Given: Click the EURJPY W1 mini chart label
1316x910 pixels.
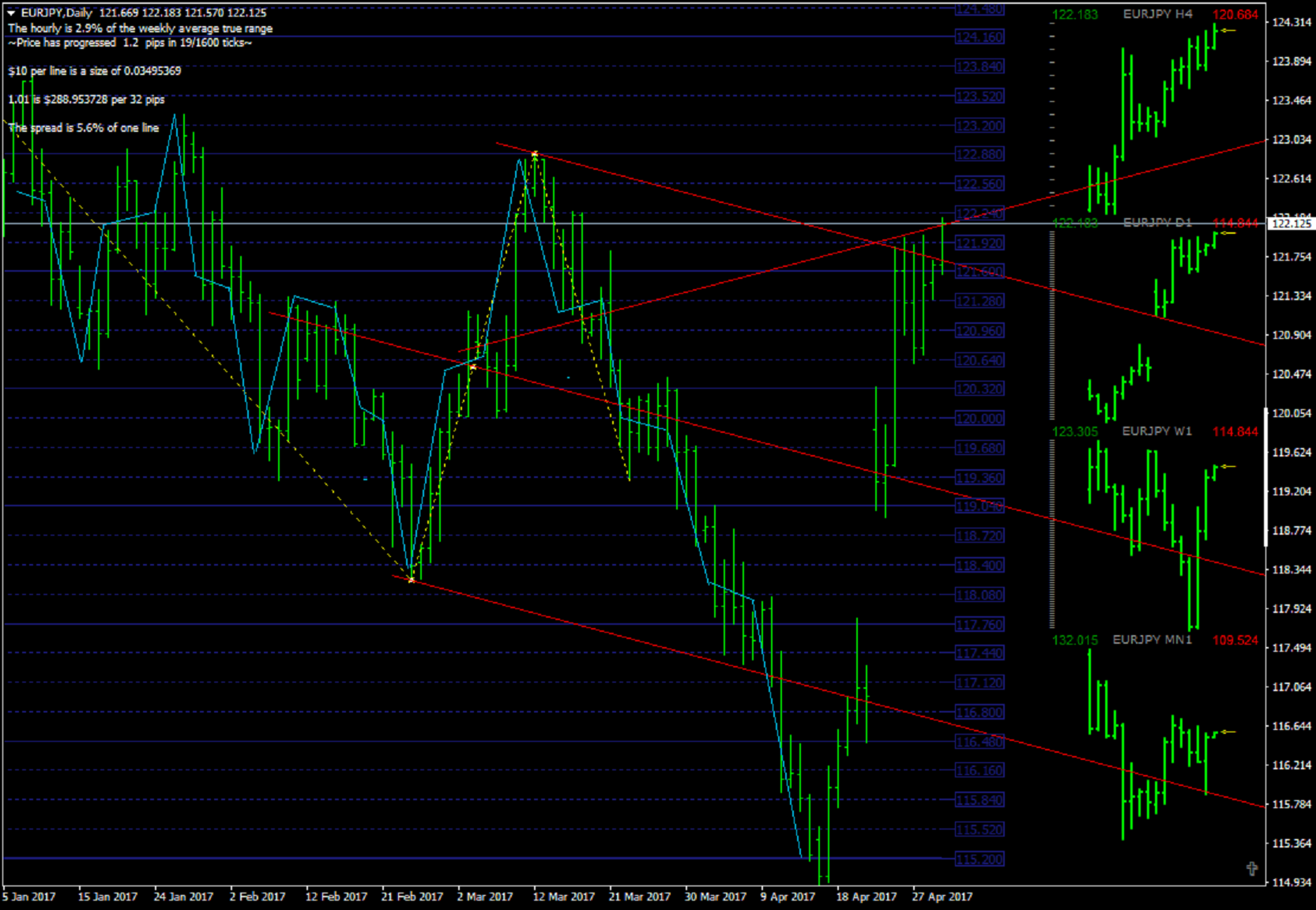Looking at the screenshot, I should [1157, 431].
